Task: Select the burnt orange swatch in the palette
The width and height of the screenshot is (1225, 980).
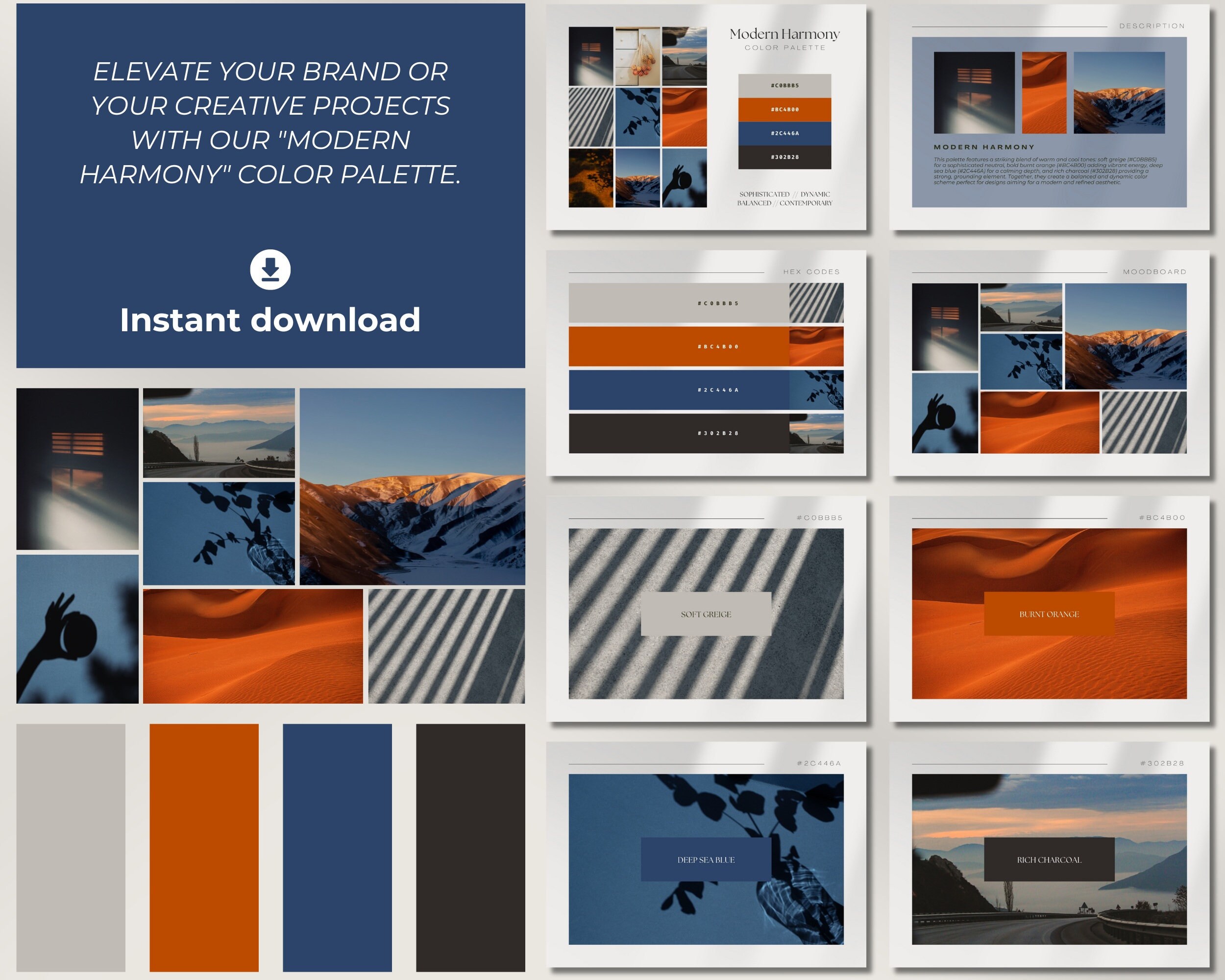Action: point(204,841)
